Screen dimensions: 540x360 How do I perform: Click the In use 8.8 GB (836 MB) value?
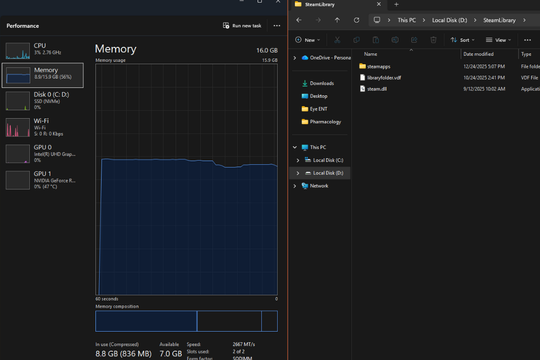[123, 353]
